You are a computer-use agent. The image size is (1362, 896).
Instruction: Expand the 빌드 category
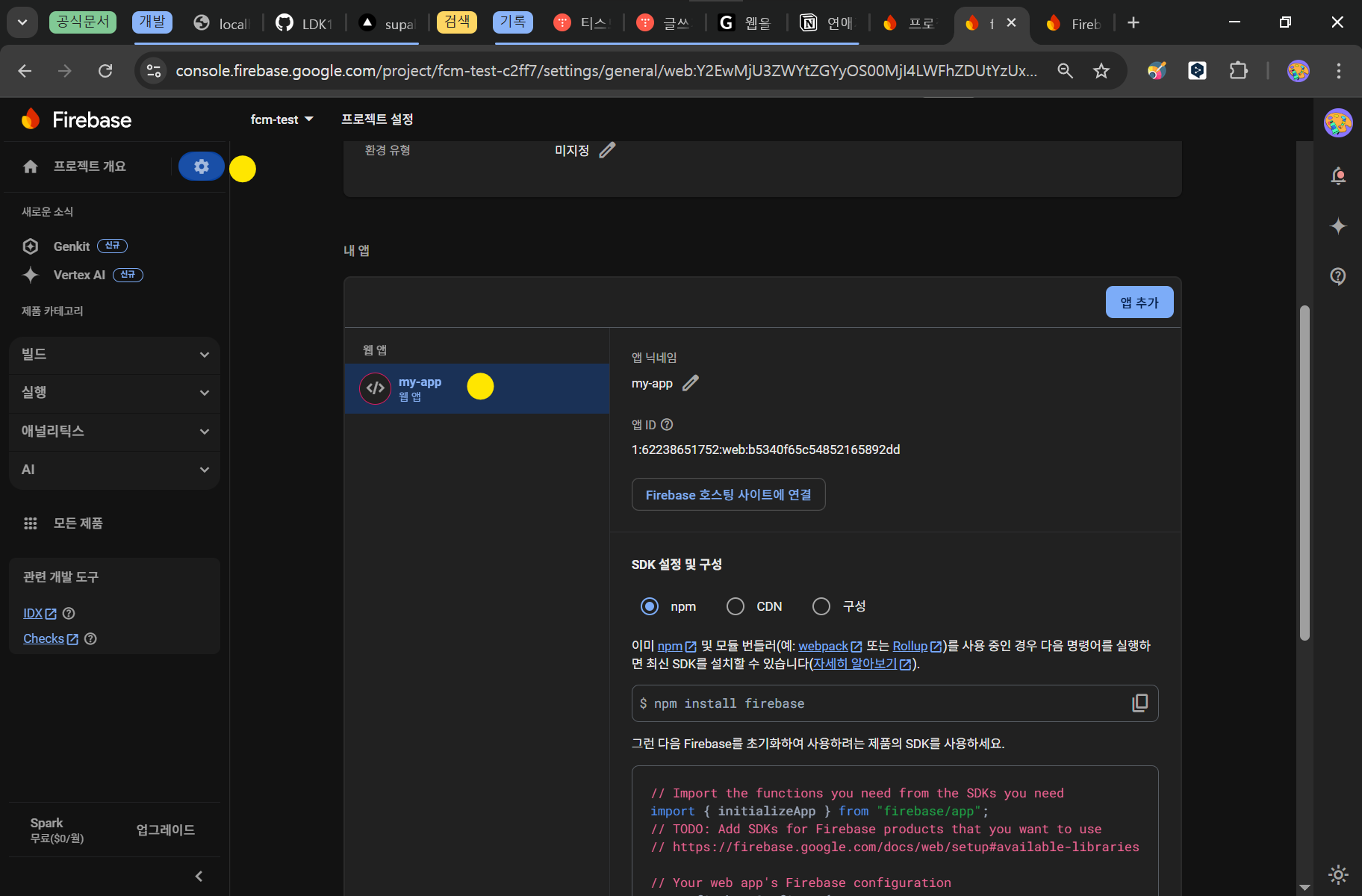tap(114, 355)
